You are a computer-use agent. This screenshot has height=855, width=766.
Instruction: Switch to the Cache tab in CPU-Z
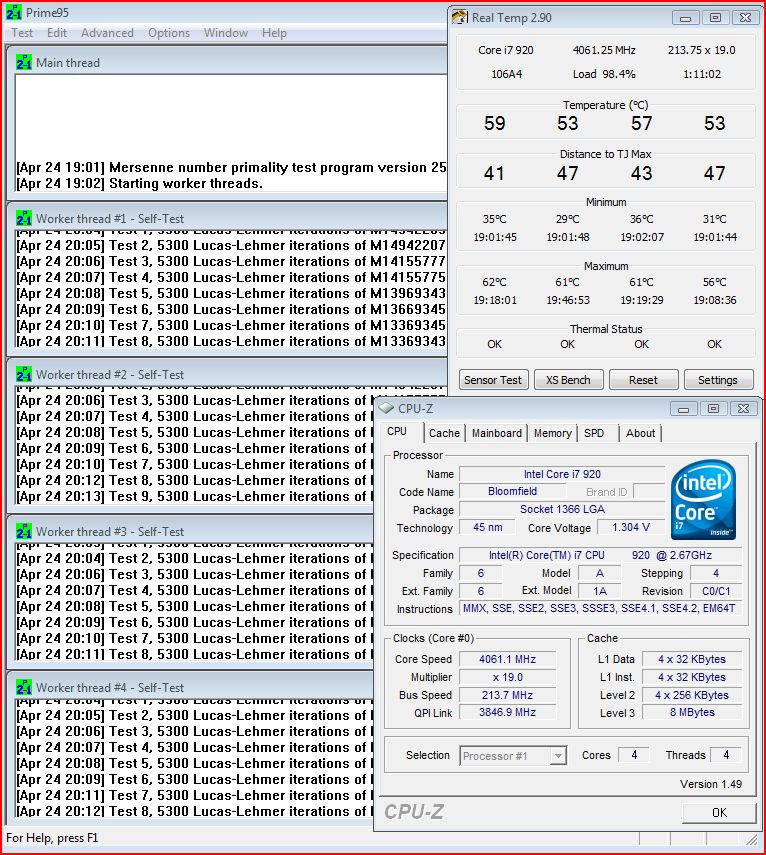444,433
